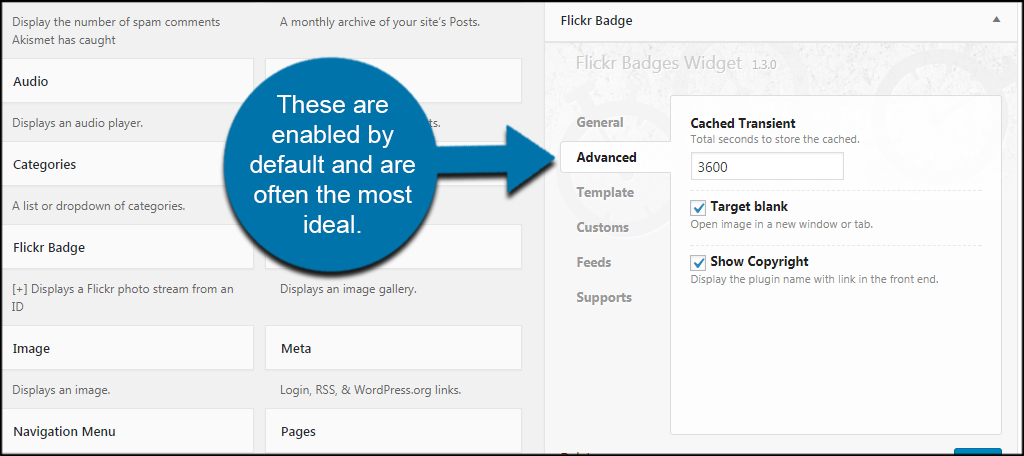Collapse the Flickr Badge widget panel arrow
This screenshot has width=1024, height=456.
[996, 20]
